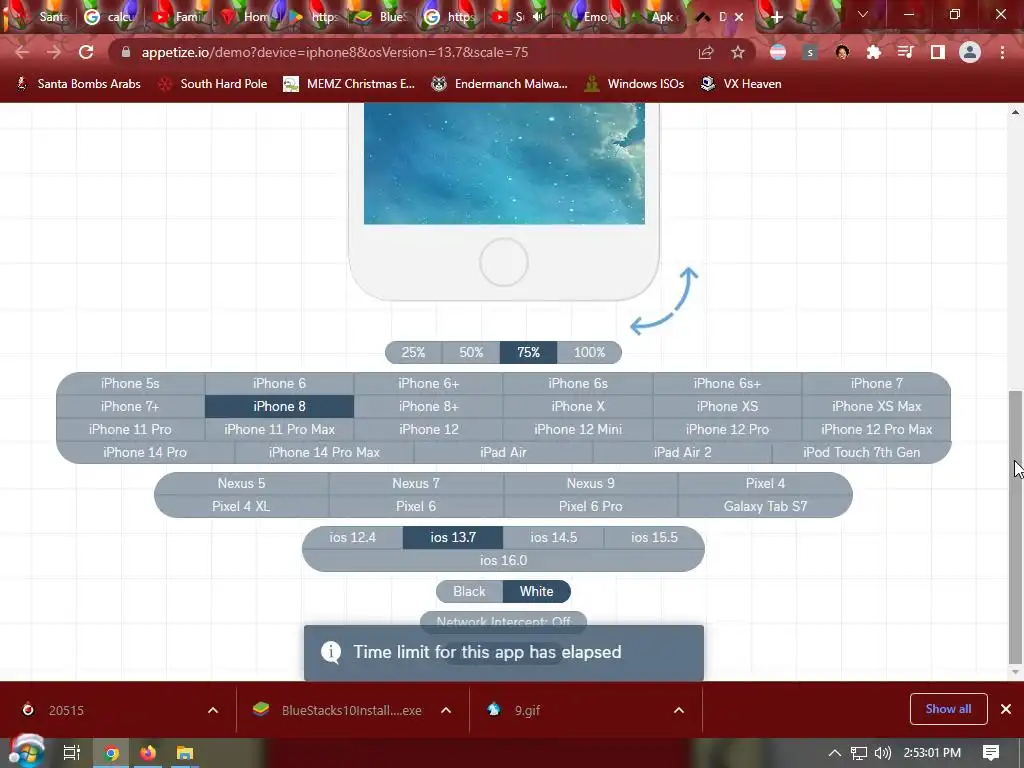This screenshot has height=768, width=1024.
Task: Open the Chrome extensions puzzle icon
Action: pos(873,52)
